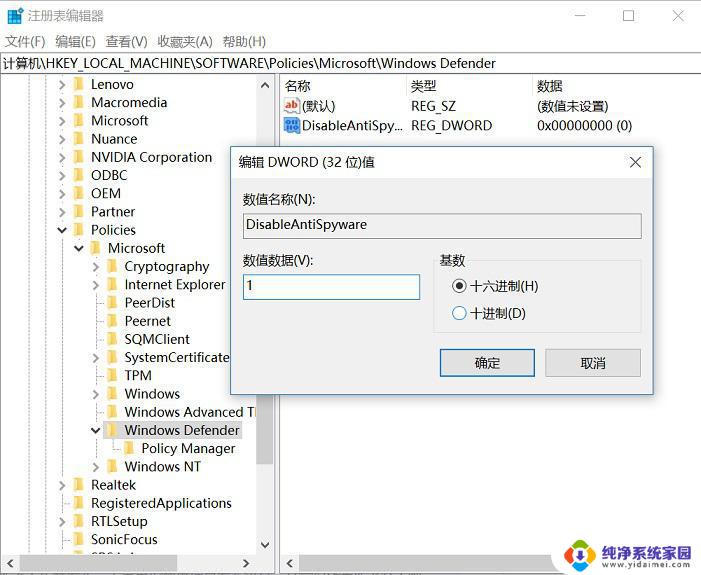Expand the Windows NT tree node
Image resolution: width=701 pixels, height=575 pixels.
coord(96,467)
